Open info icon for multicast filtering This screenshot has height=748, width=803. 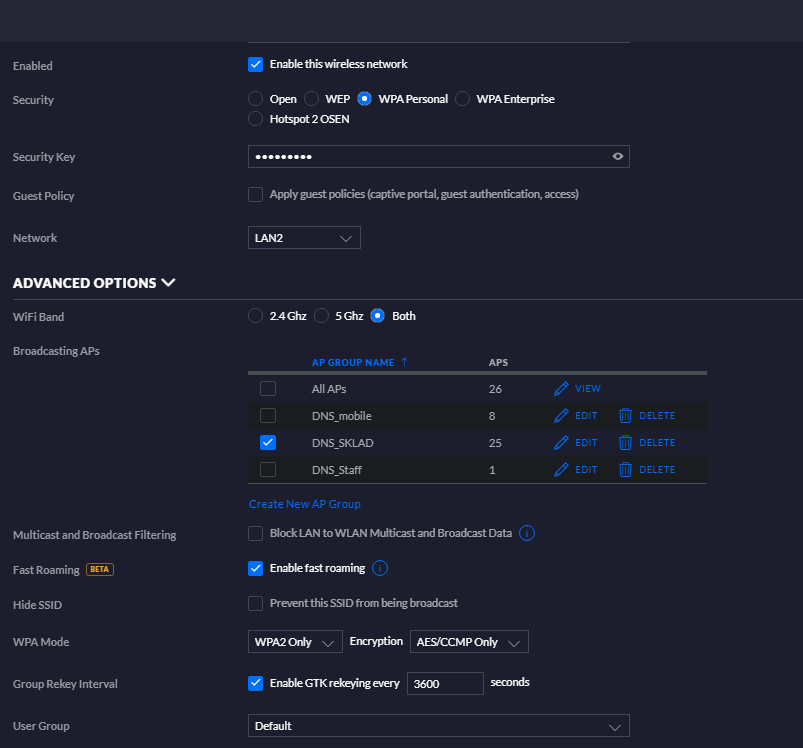[527, 533]
